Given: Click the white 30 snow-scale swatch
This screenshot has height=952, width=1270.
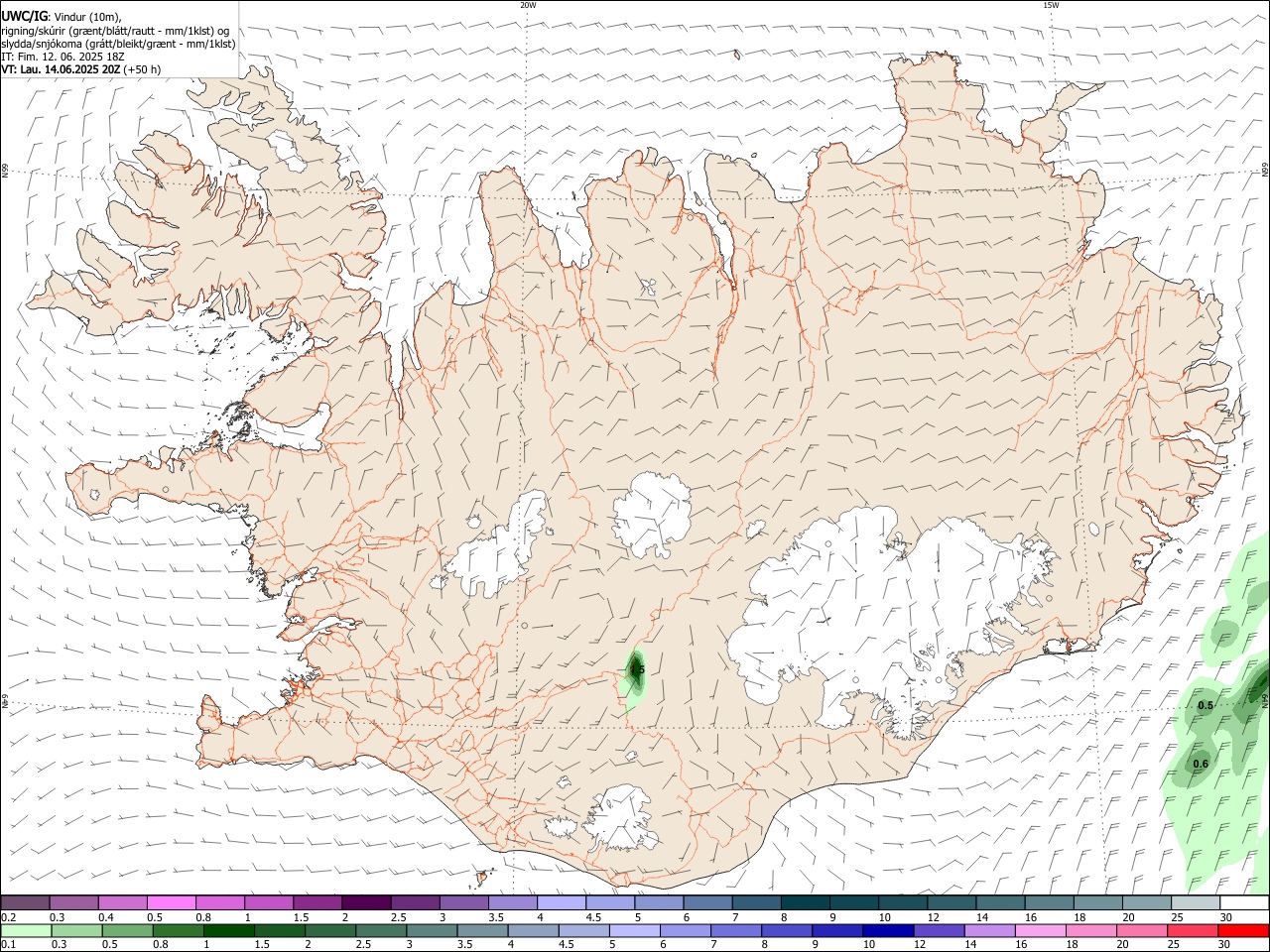Looking at the screenshot, I should [x=1243, y=903].
